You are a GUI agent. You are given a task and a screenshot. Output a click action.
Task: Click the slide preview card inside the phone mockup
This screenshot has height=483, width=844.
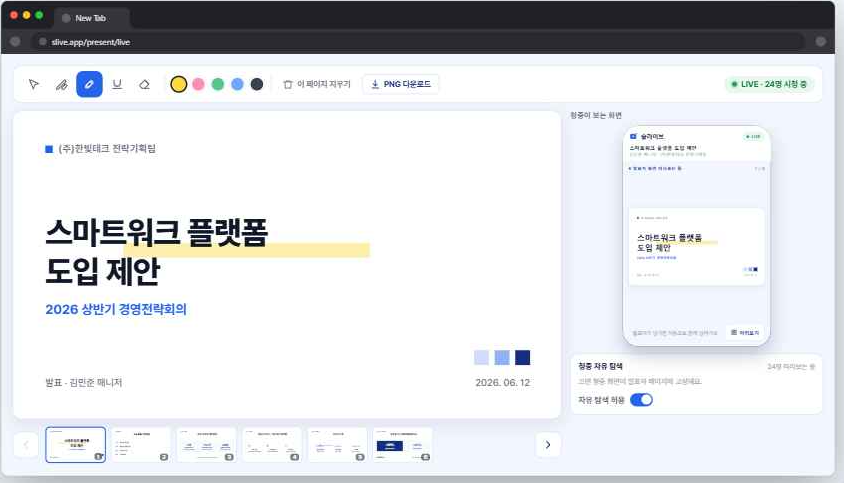(x=697, y=247)
